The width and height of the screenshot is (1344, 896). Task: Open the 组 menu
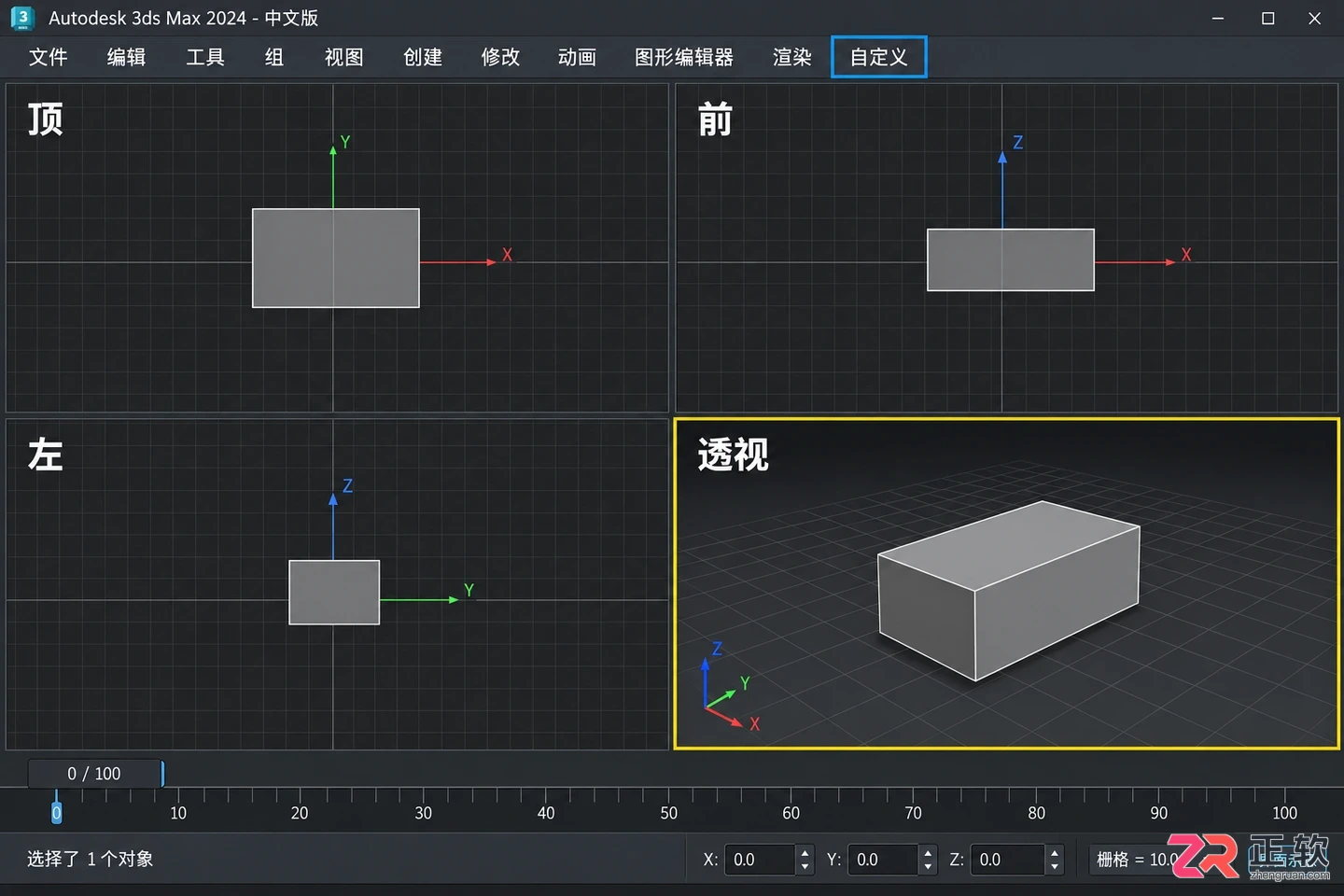[x=274, y=58]
